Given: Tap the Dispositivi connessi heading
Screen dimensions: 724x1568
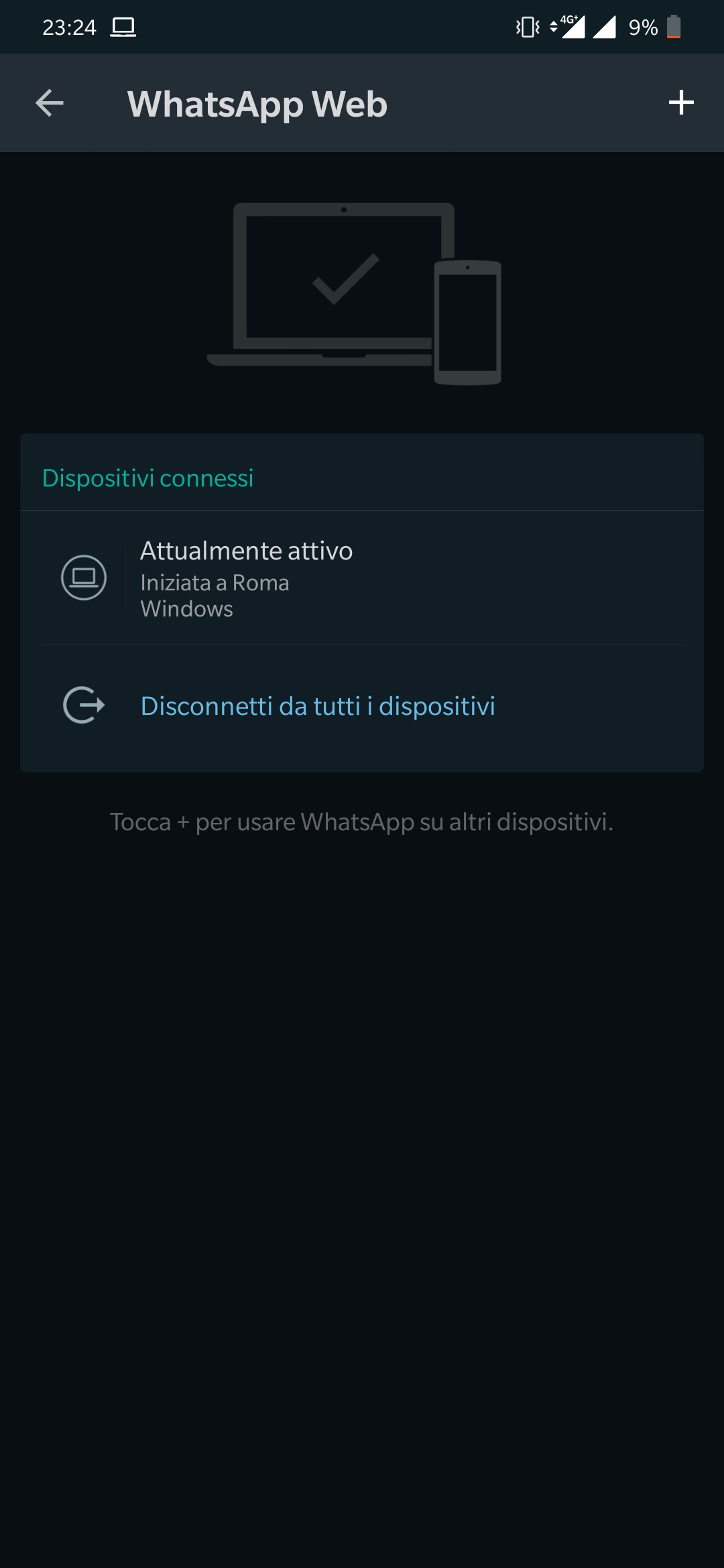Looking at the screenshot, I should click(147, 478).
